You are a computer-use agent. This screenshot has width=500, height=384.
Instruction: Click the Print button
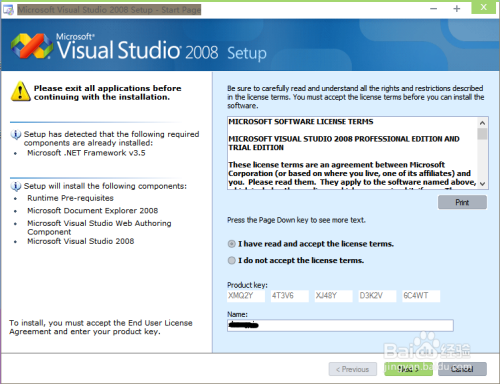coord(462,202)
